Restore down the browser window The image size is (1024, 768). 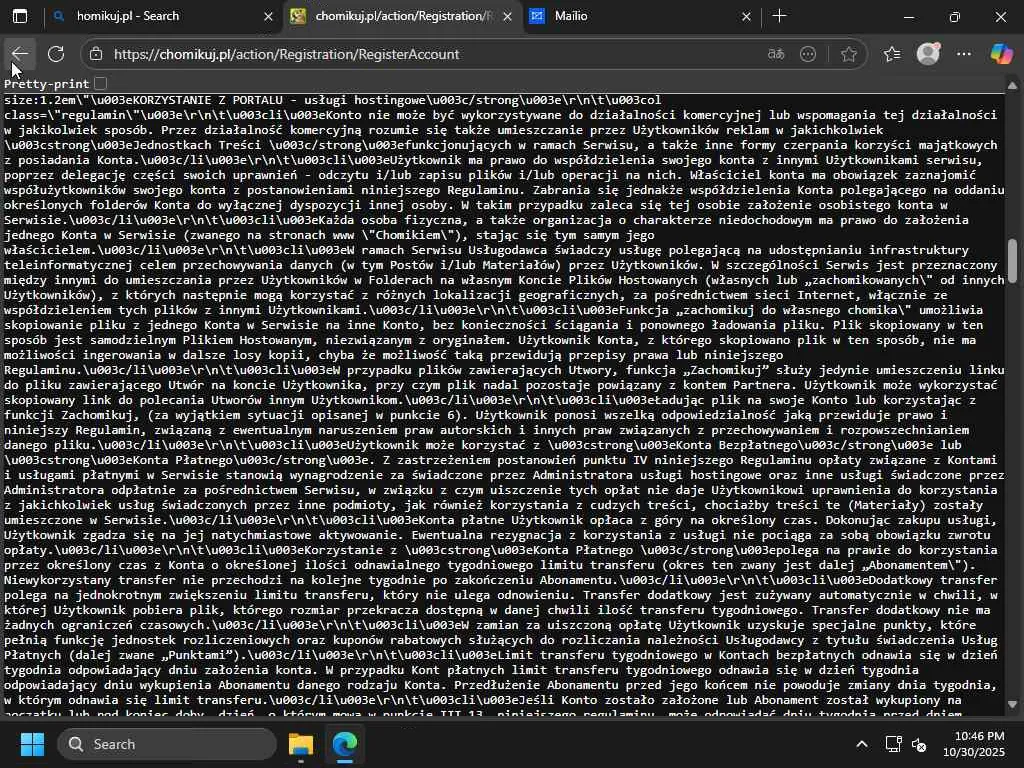[x=954, y=16]
